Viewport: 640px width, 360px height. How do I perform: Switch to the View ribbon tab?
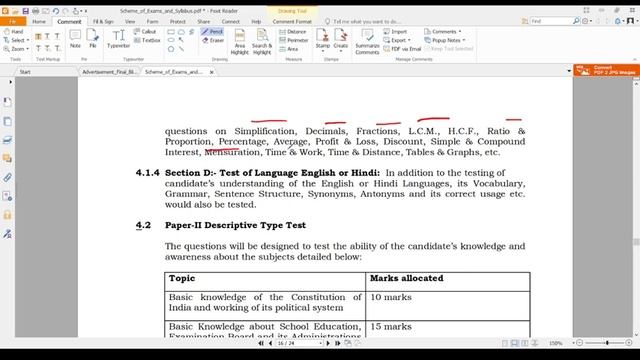tap(130, 22)
